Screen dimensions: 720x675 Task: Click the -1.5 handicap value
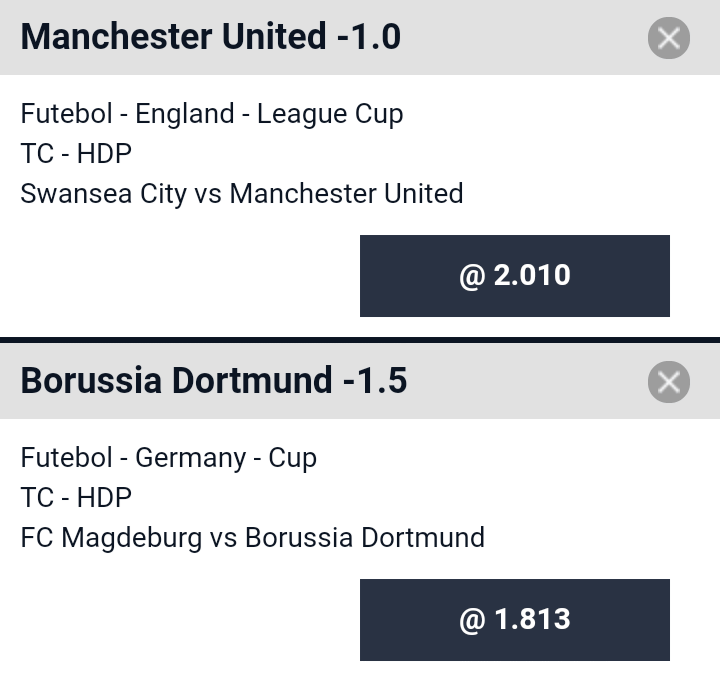click(x=375, y=381)
